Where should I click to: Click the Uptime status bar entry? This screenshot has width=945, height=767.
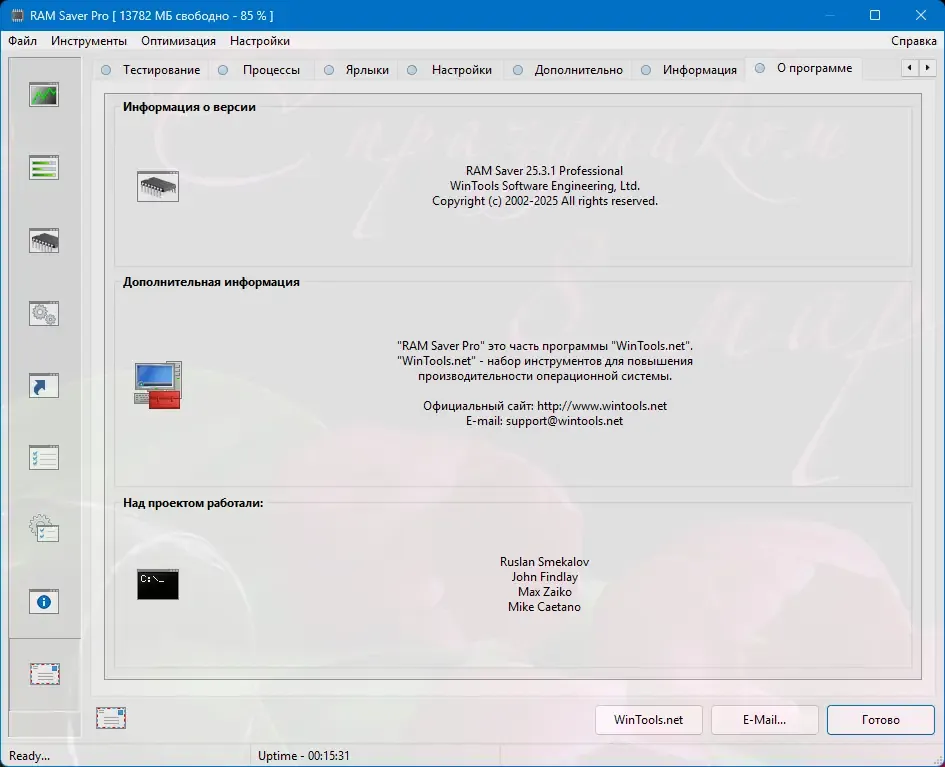coord(304,756)
